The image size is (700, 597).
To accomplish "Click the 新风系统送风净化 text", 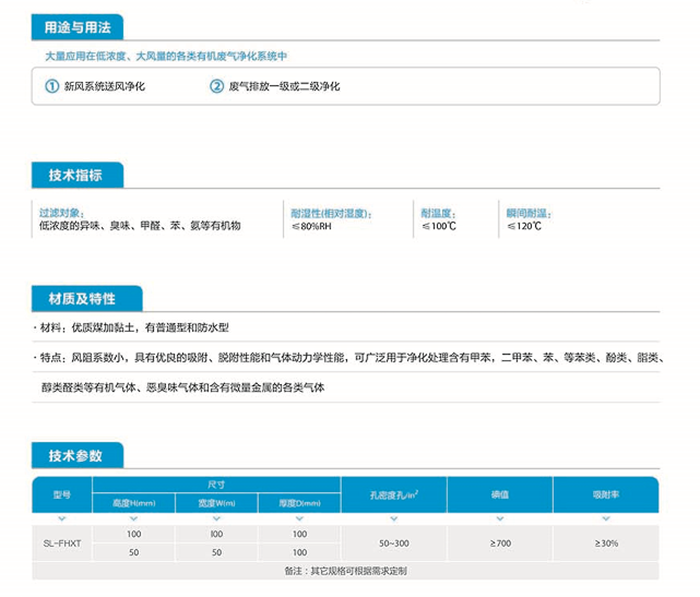I will point(105,87).
